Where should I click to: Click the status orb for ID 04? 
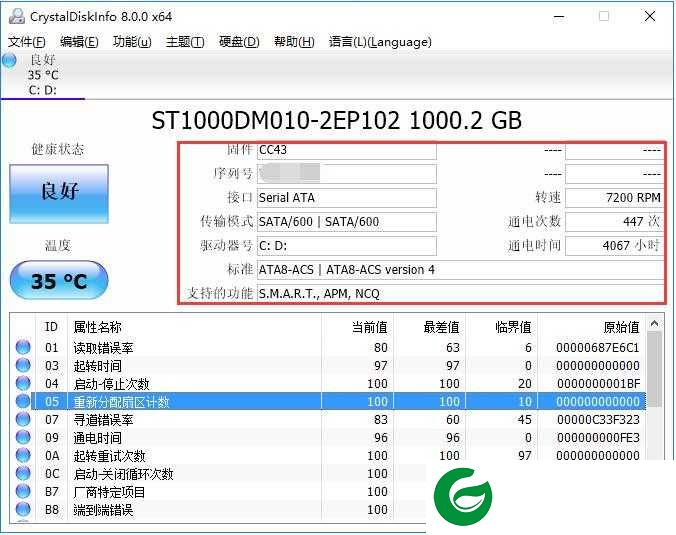[23, 383]
